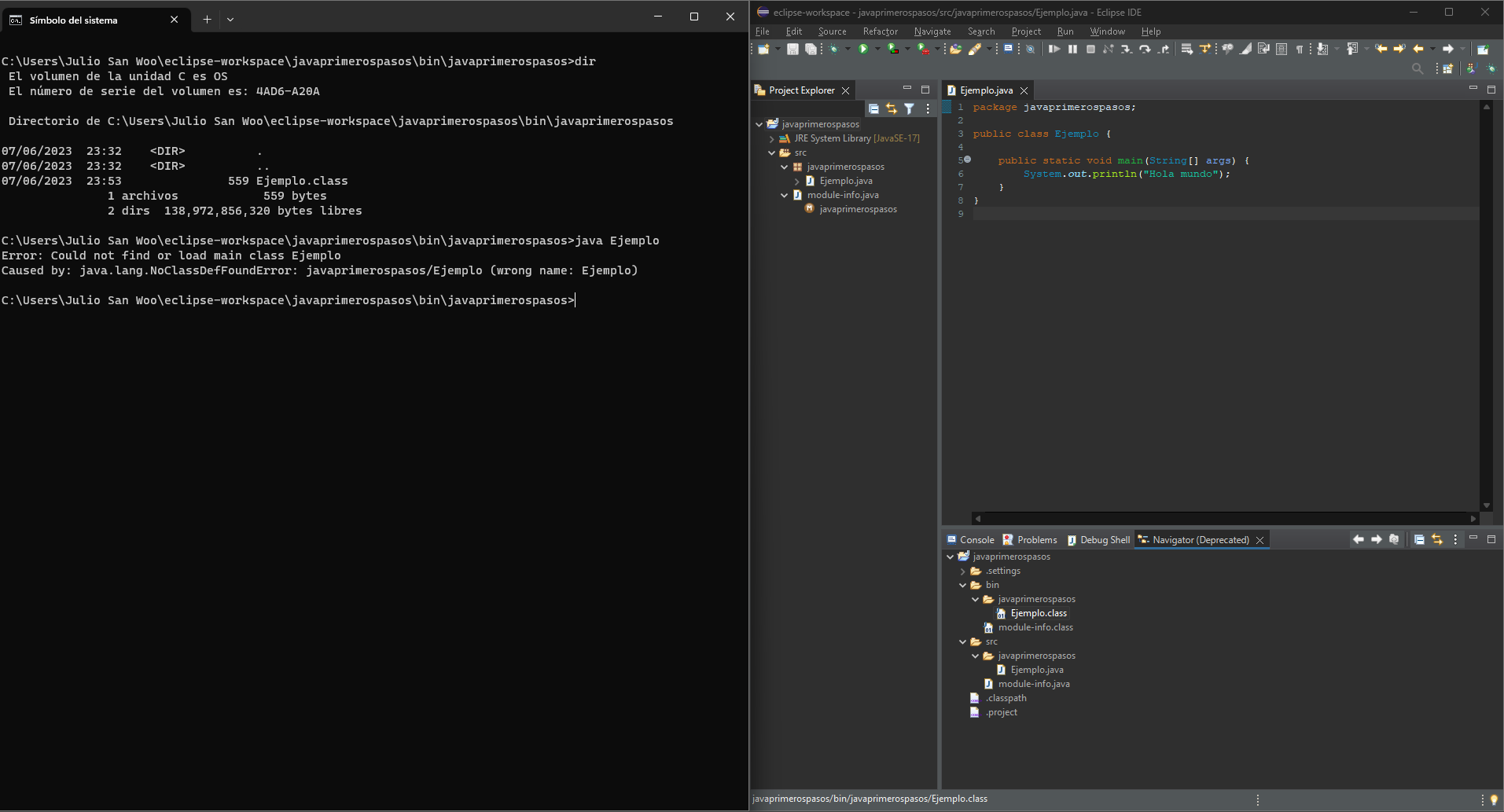Viewport: 1504px width, 812px height.
Task: Open the Navigate menu
Action: point(932,31)
